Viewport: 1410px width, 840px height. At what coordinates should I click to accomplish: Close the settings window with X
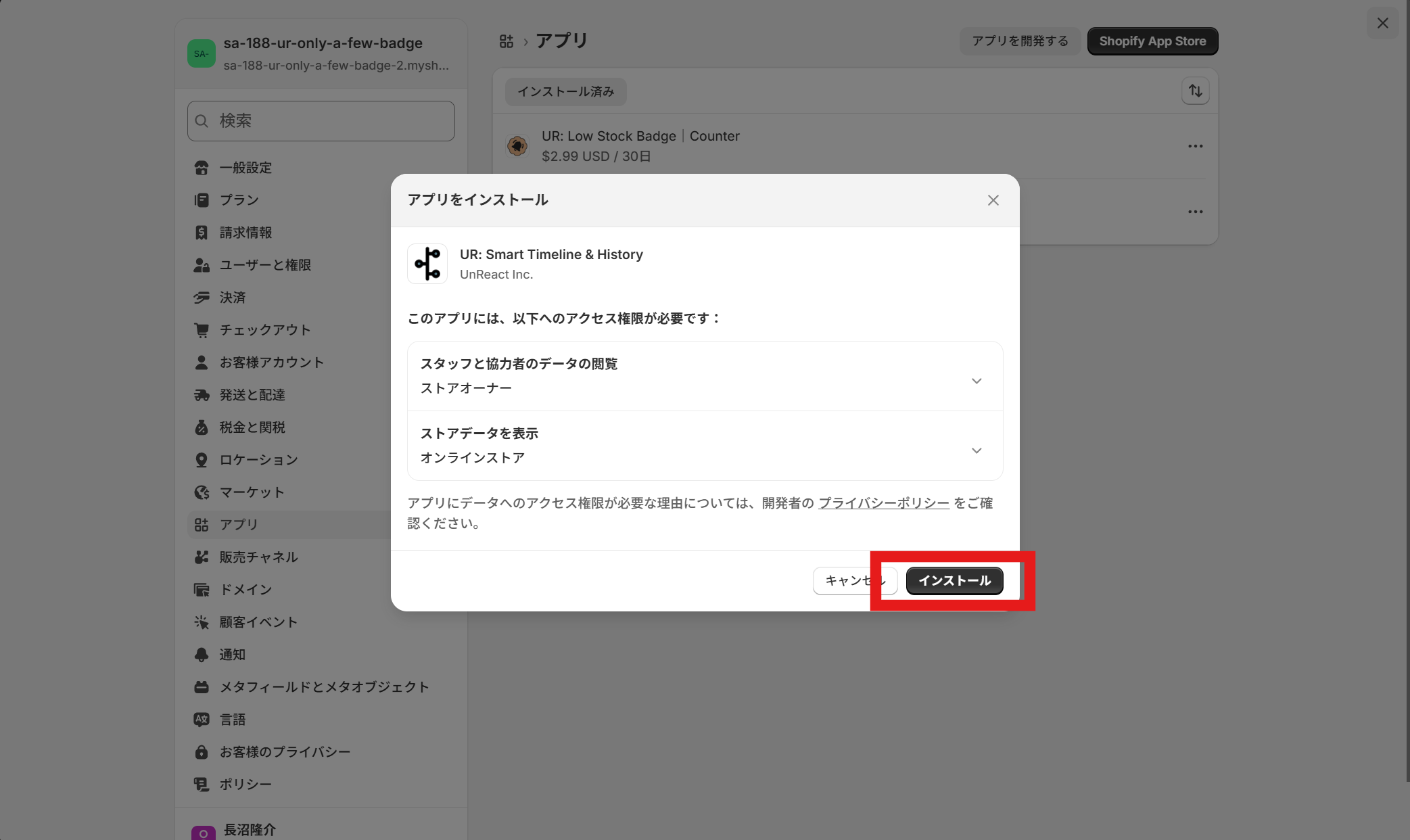1382,23
